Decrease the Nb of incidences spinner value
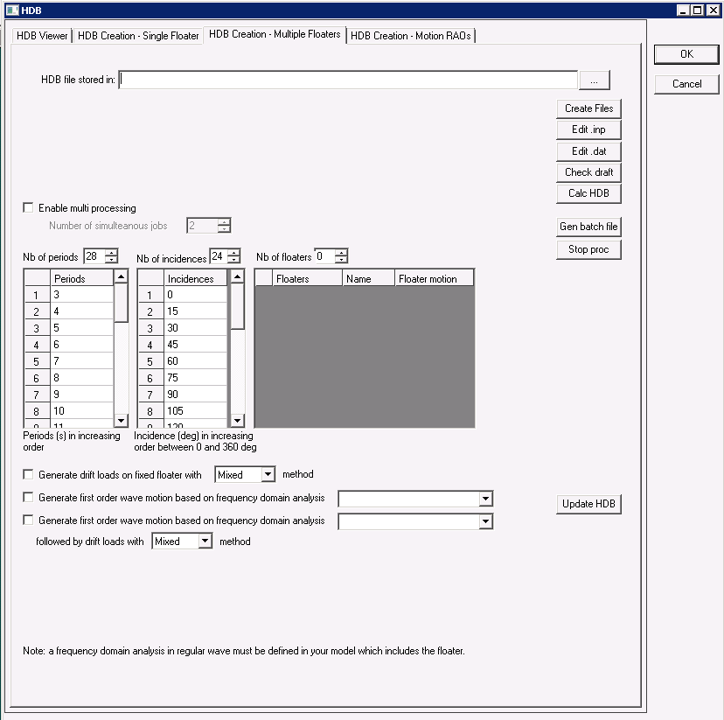Viewport: 724px width, 720px height. pos(233,260)
